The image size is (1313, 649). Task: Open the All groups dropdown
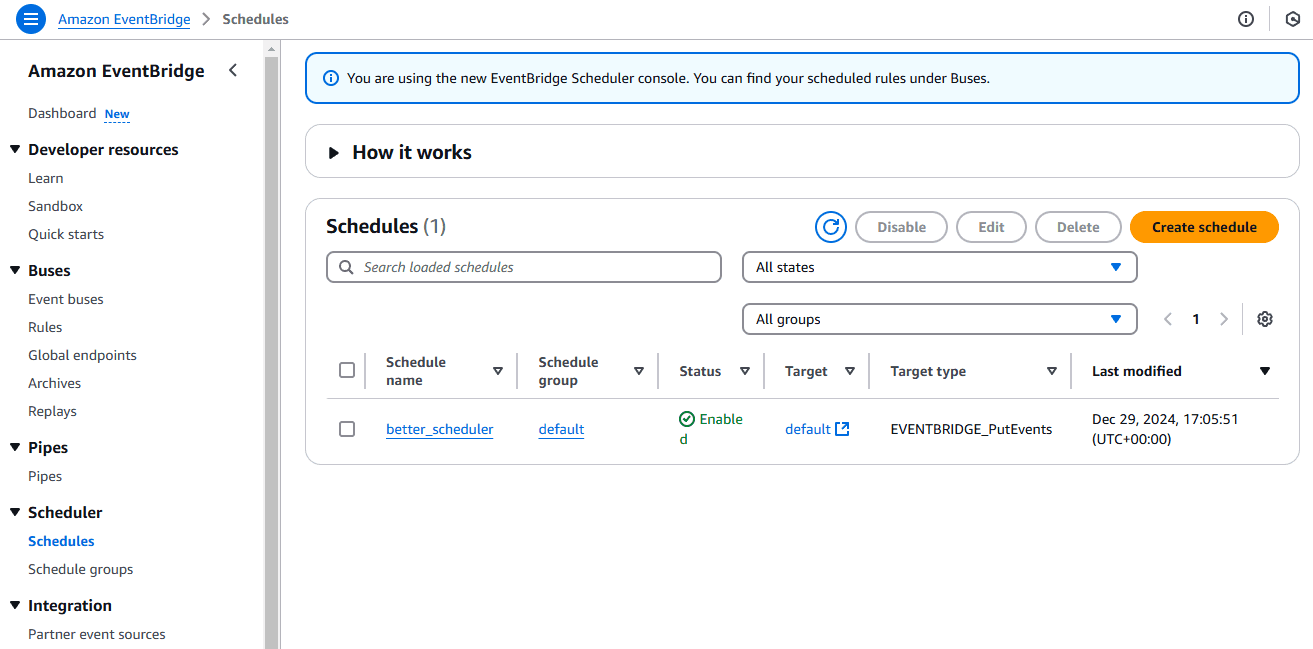940,319
